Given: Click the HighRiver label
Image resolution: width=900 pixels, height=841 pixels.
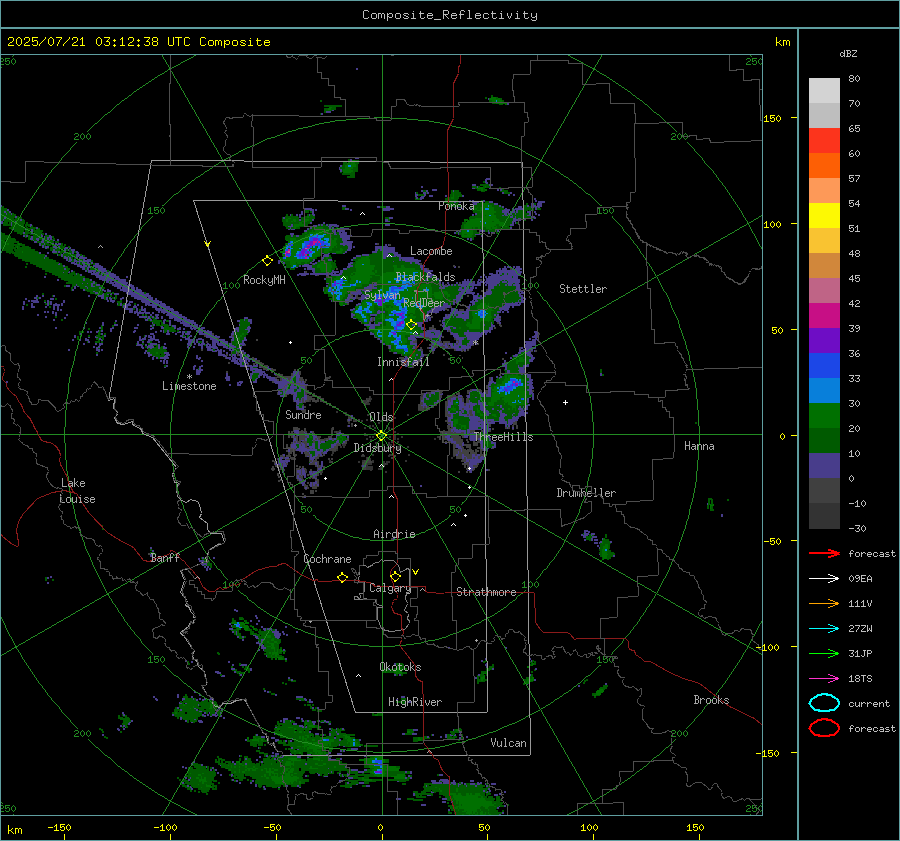Looking at the screenshot, I should tap(415, 702).
